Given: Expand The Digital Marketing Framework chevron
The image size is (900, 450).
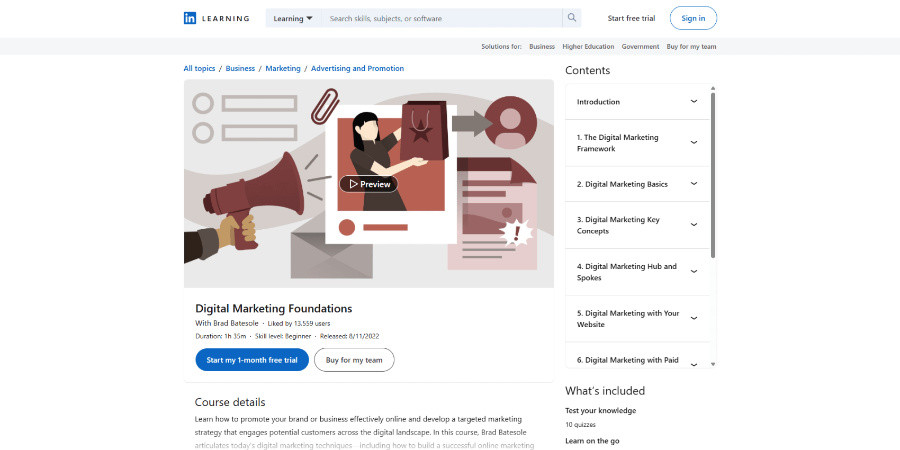Looking at the screenshot, I should tap(694, 143).
